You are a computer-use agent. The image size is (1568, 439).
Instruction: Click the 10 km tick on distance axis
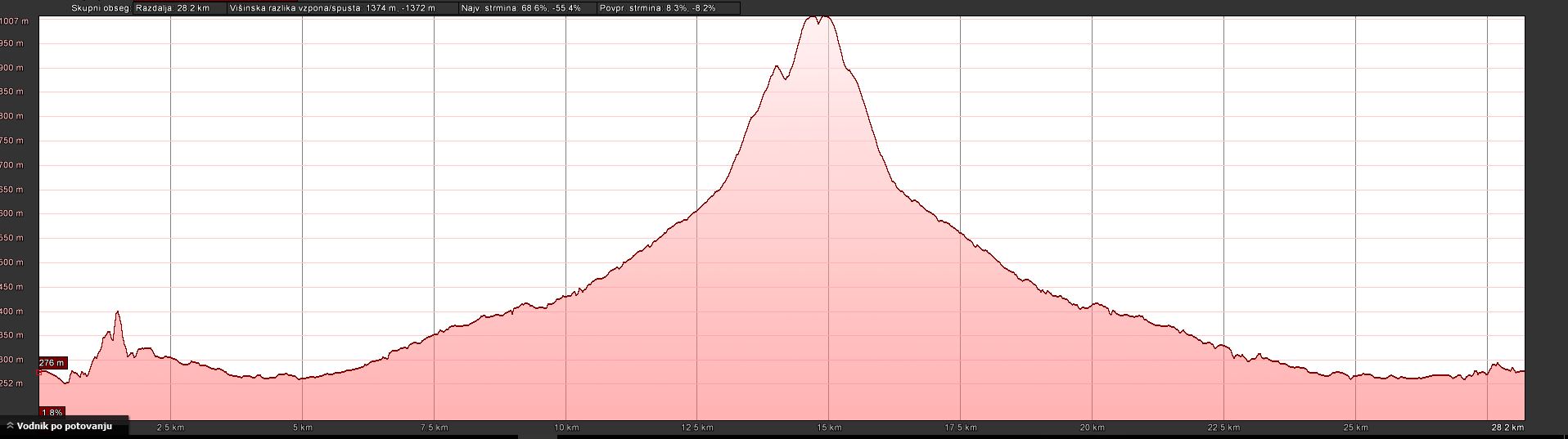tap(566, 428)
